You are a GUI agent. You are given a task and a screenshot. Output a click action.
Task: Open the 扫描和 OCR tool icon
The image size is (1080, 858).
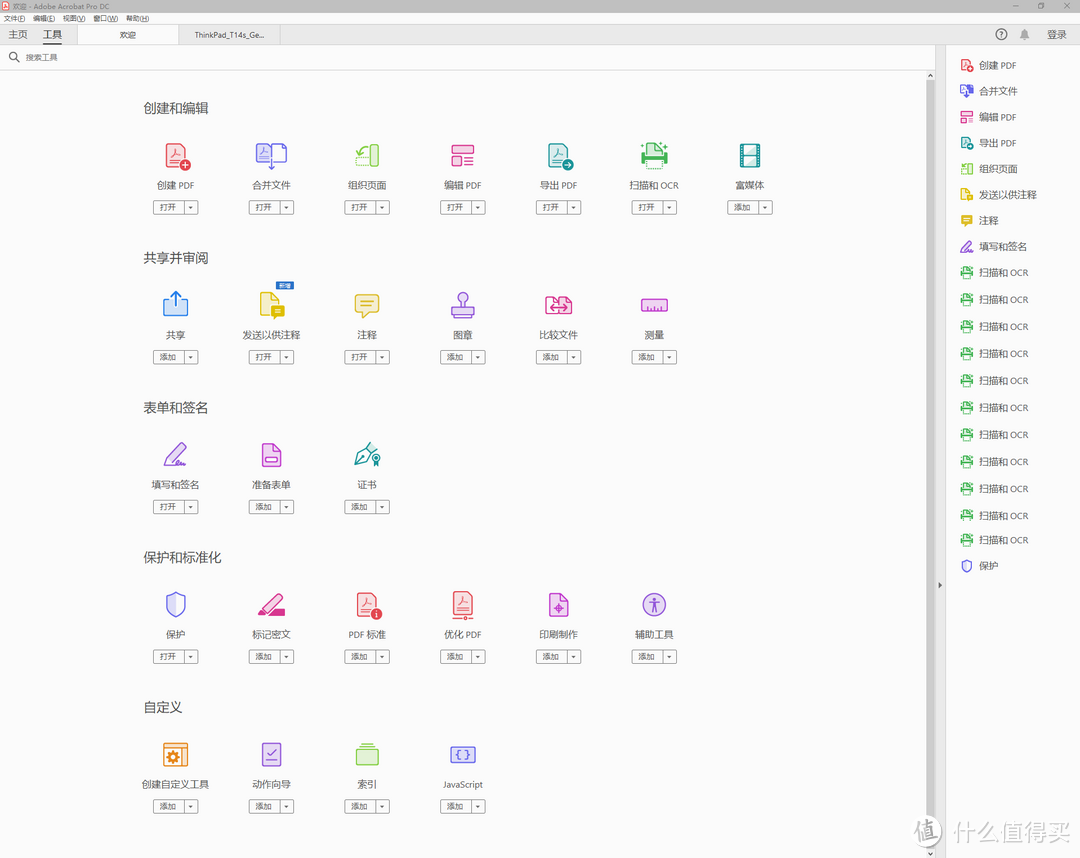tap(654, 156)
